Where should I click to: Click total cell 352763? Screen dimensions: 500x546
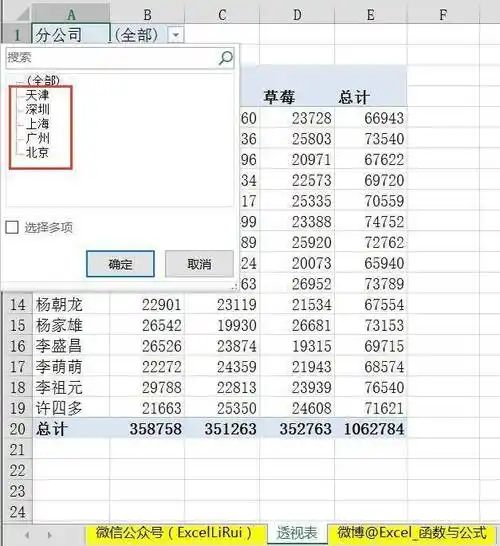[x=297, y=429]
